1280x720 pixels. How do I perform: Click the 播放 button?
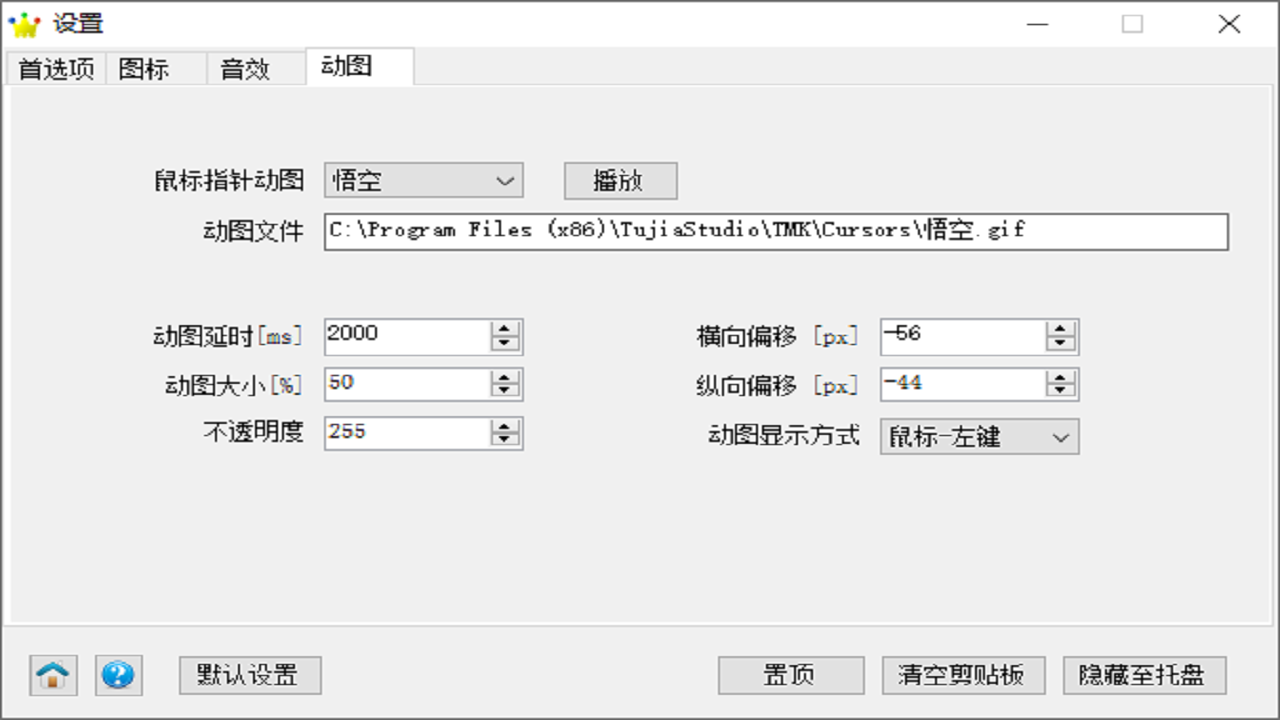click(x=620, y=181)
